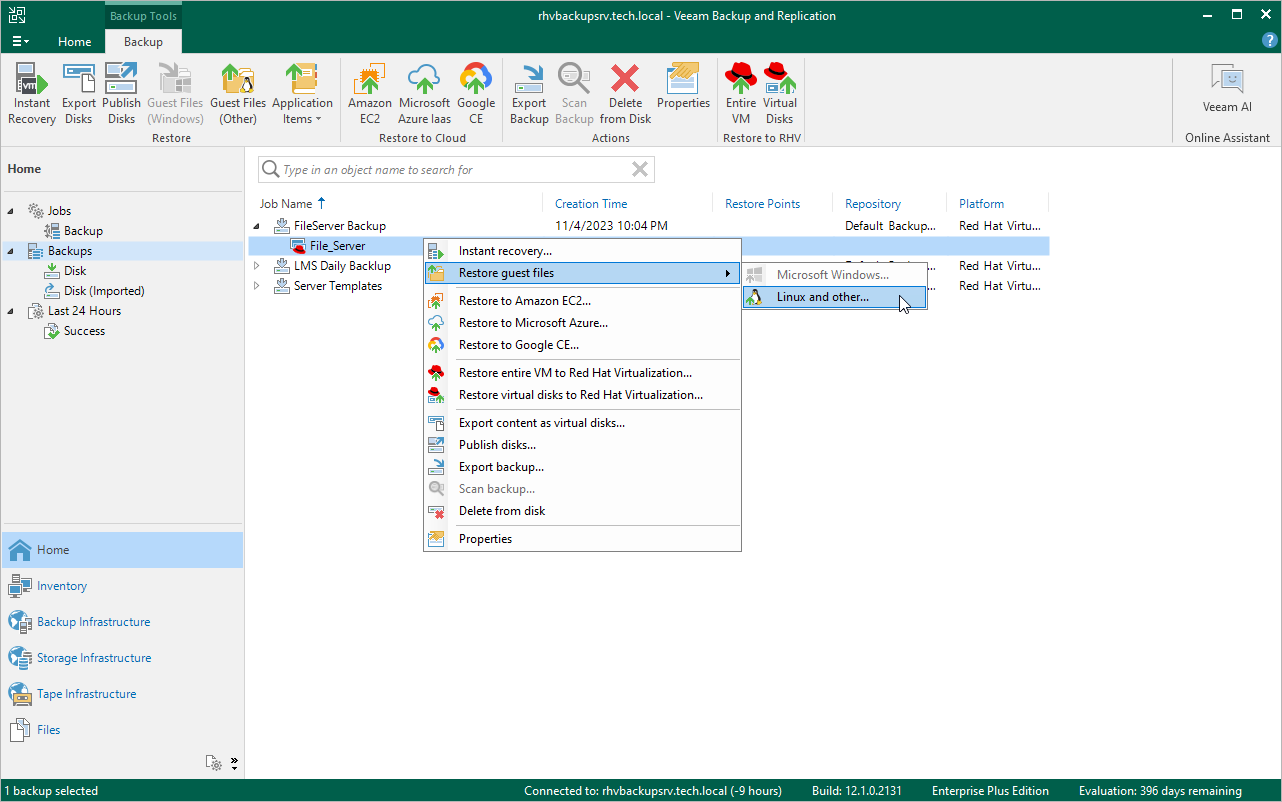The width and height of the screenshot is (1282, 802).
Task: Sort by Job Name column header
Action: 286,204
